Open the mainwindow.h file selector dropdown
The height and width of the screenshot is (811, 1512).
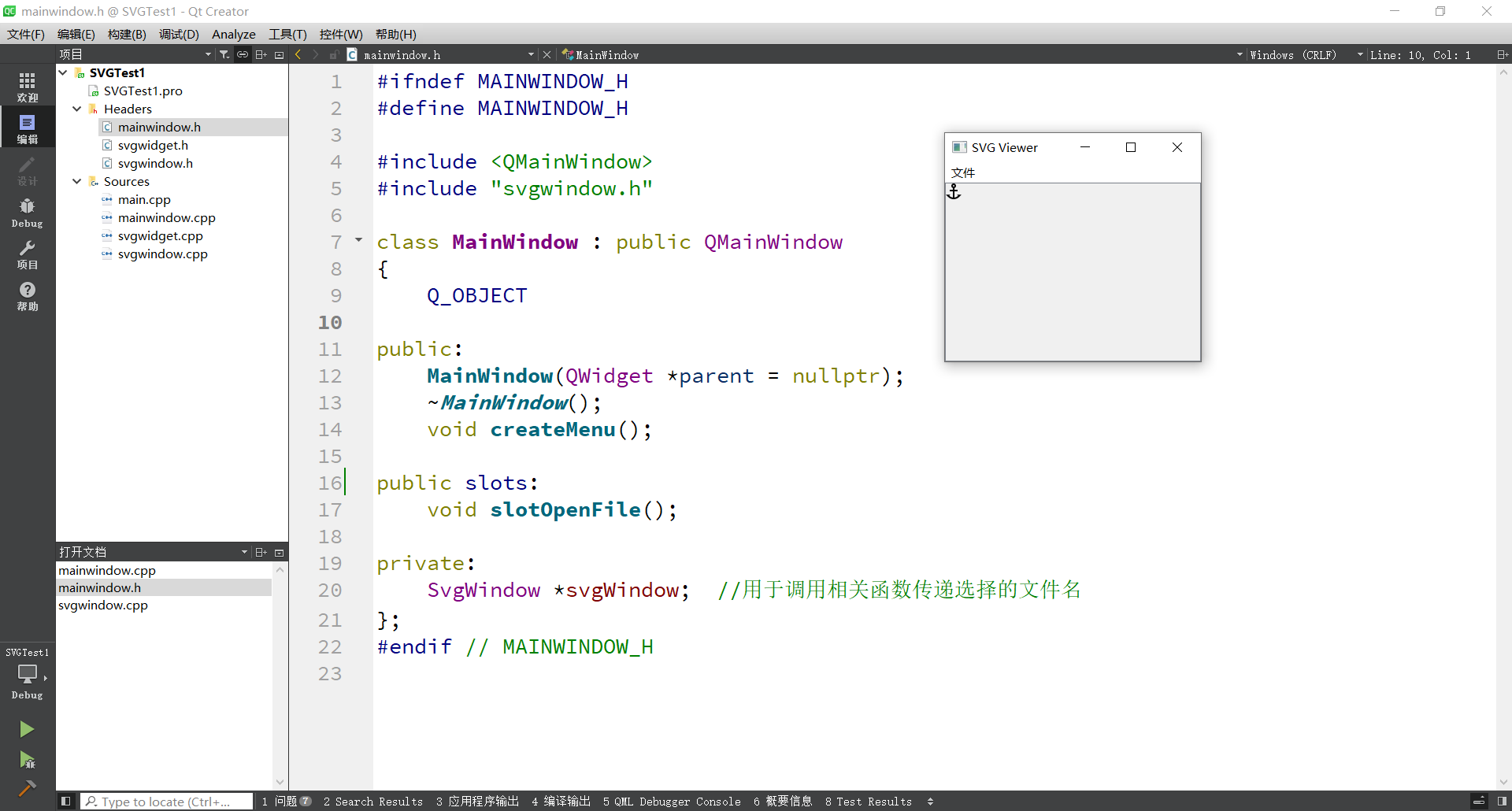531,55
